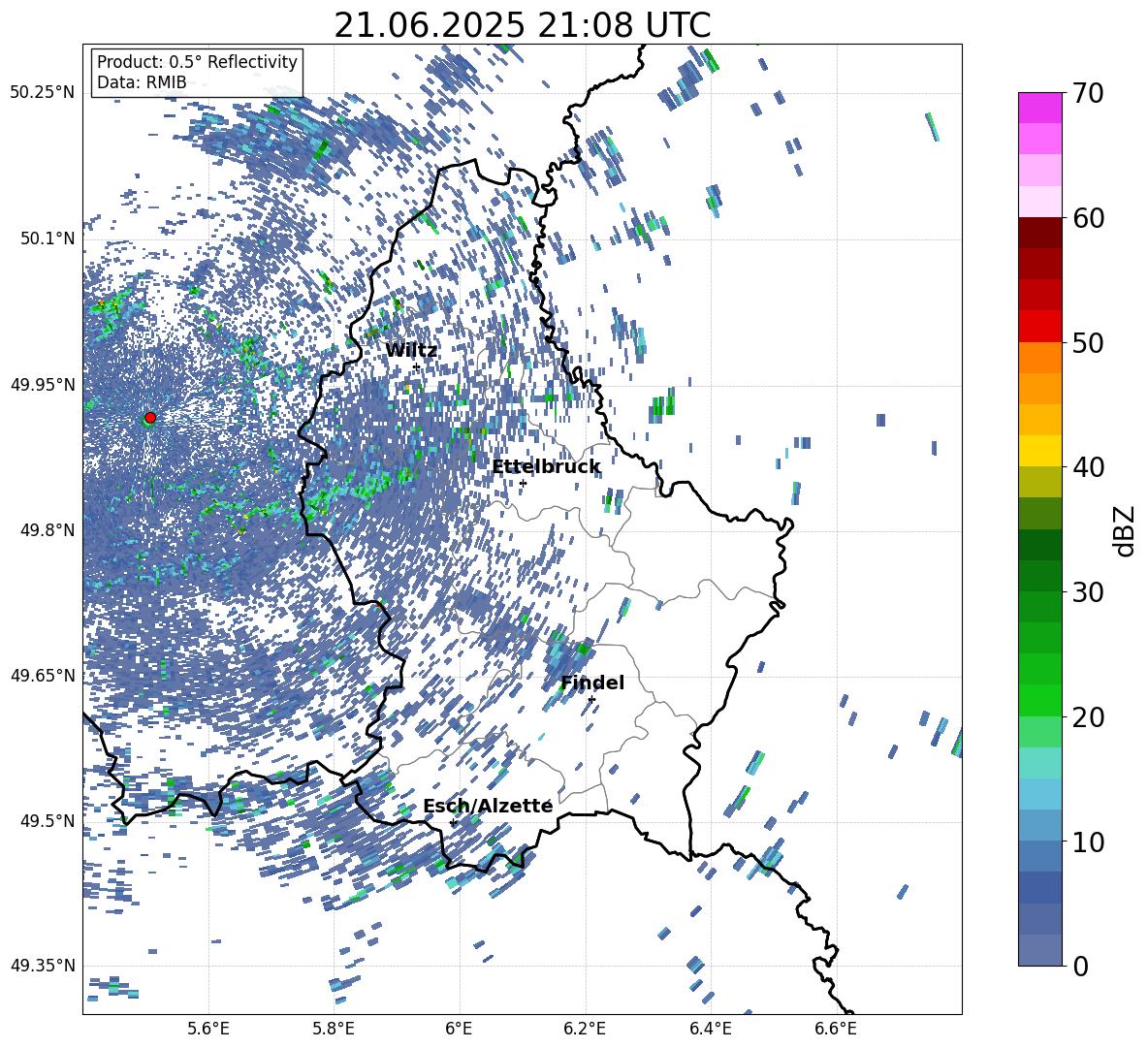1148x1048 pixels.
Task: Click the colorbar tick value 10
Action: (x=1088, y=842)
